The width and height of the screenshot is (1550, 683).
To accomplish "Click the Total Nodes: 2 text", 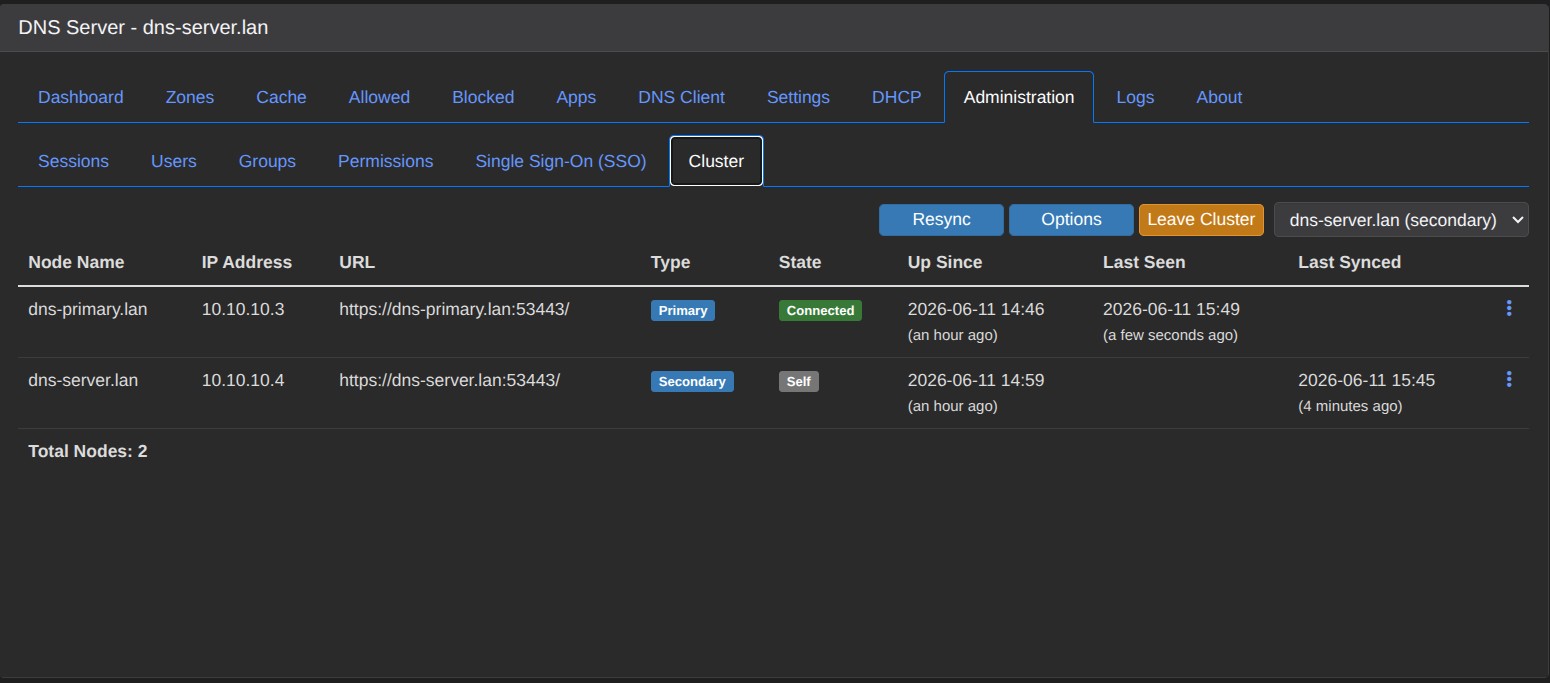I will point(88,451).
